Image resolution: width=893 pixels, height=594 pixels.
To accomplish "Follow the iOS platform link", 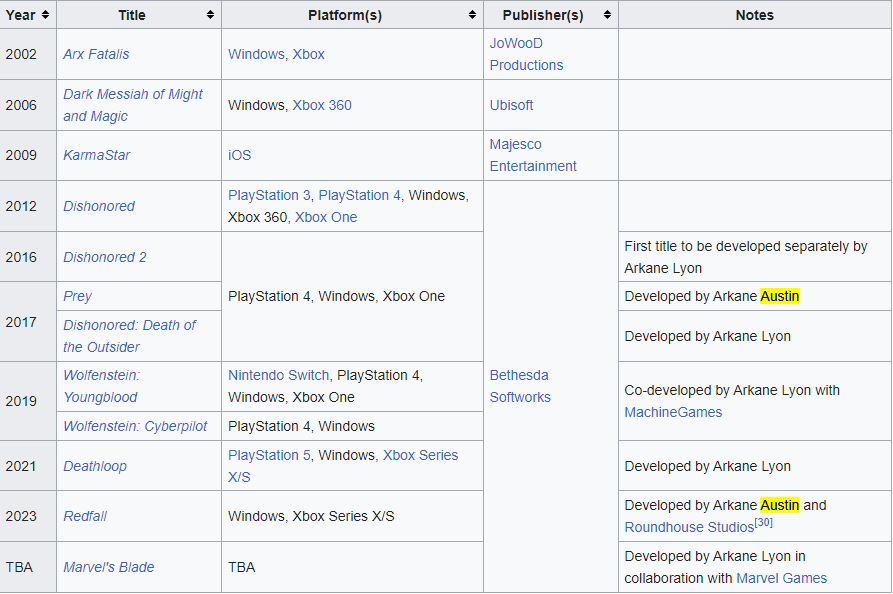I will pyautogui.click(x=239, y=155).
